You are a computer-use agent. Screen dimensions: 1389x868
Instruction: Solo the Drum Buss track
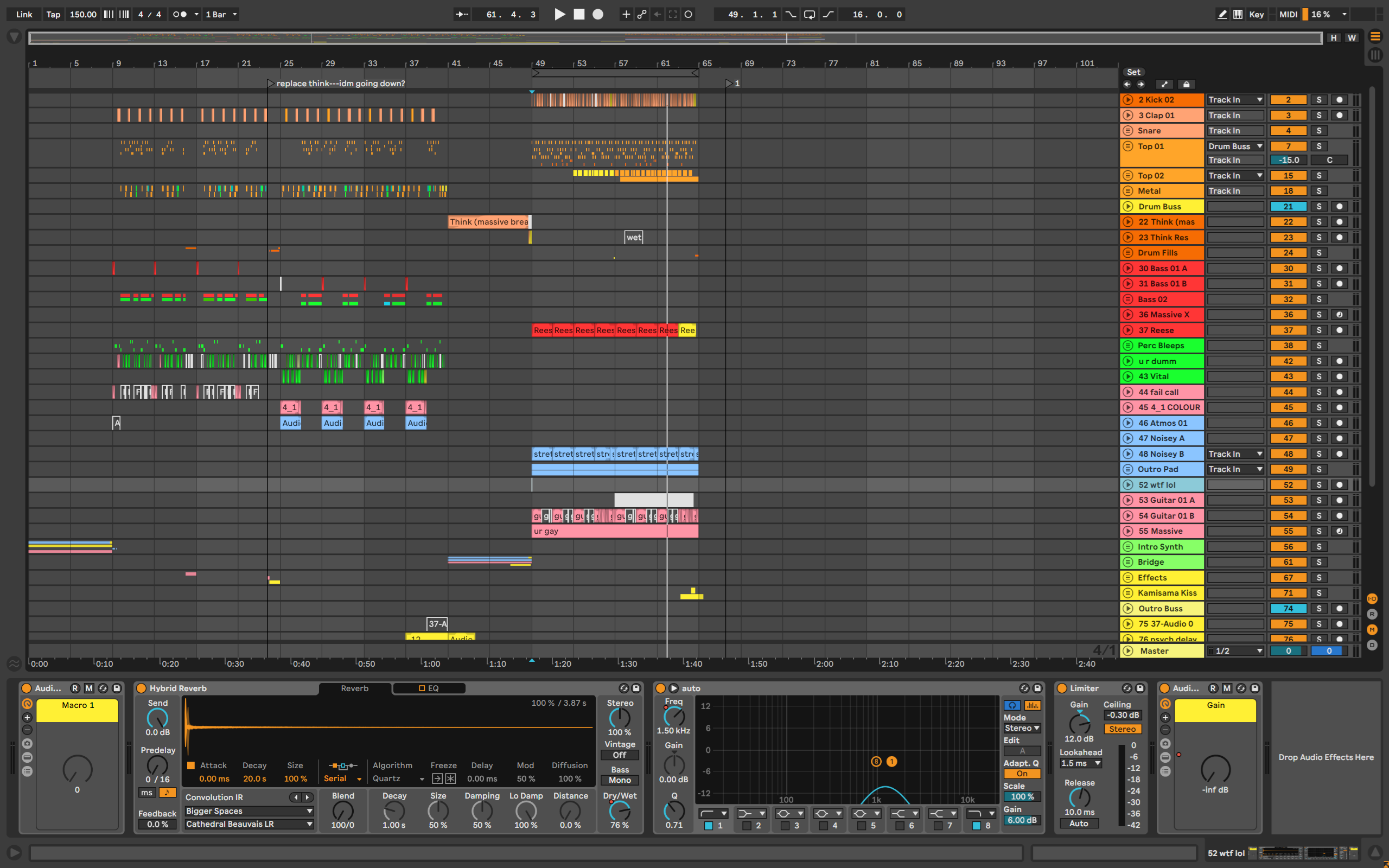[x=1318, y=207]
